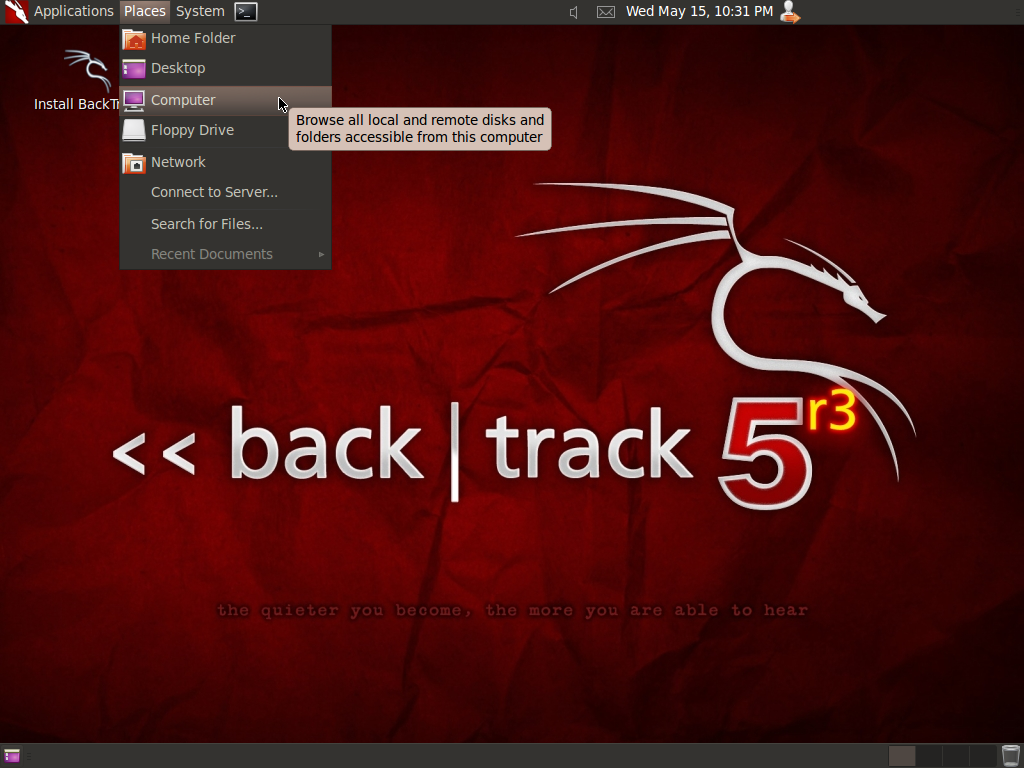Image resolution: width=1024 pixels, height=768 pixels.
Task: Switch to the first workspace
Action: (x=902, y=756)
